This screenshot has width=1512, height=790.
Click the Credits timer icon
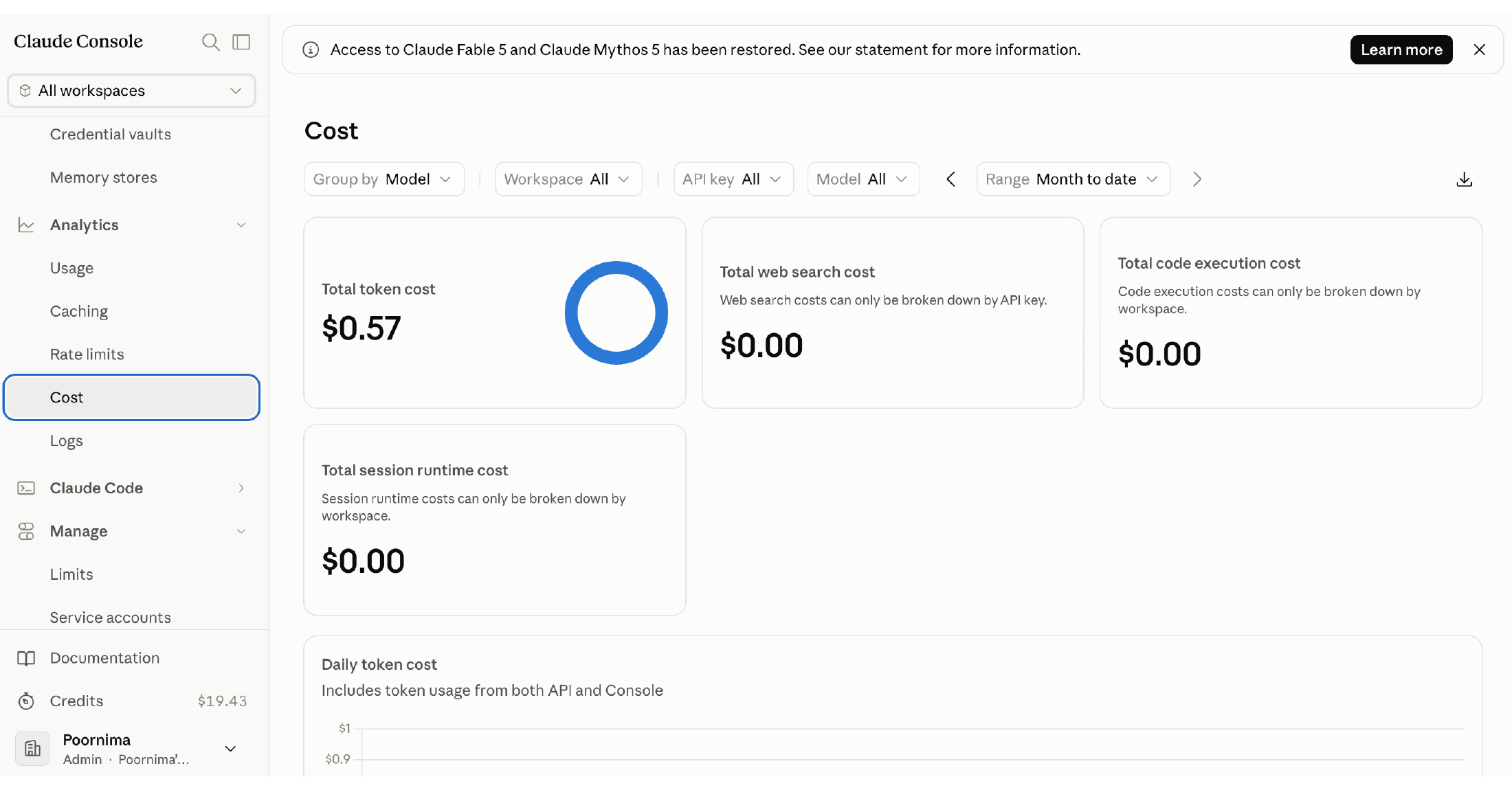point(26,701)
